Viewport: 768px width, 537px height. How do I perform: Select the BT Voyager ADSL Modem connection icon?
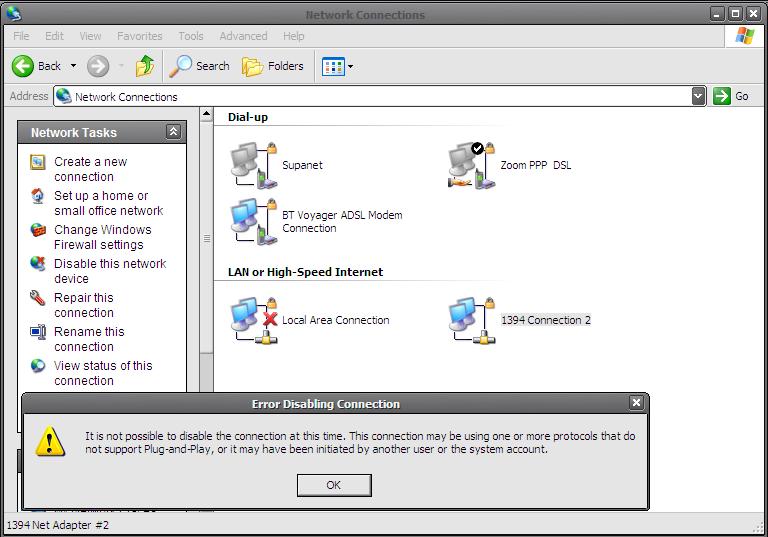(254, 221)
